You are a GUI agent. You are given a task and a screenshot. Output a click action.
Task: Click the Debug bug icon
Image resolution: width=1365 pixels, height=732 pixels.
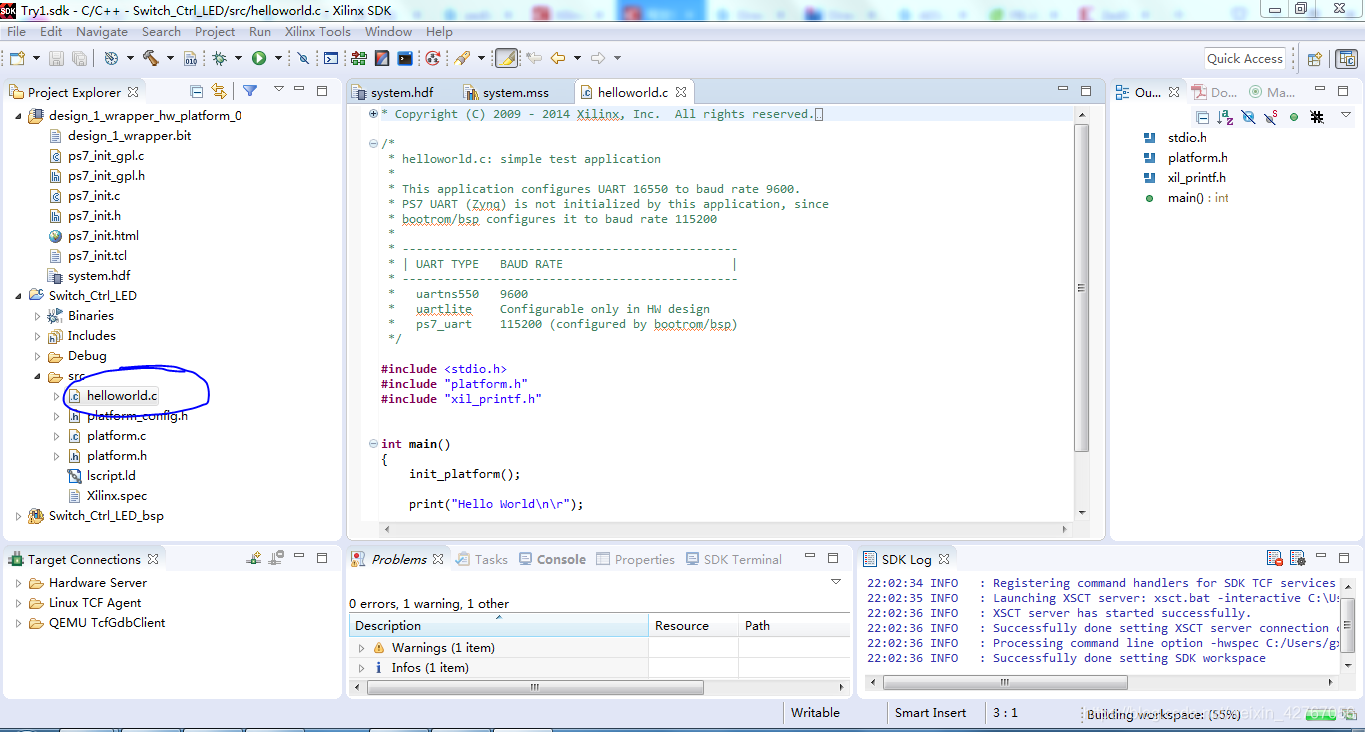click(218, 59)
